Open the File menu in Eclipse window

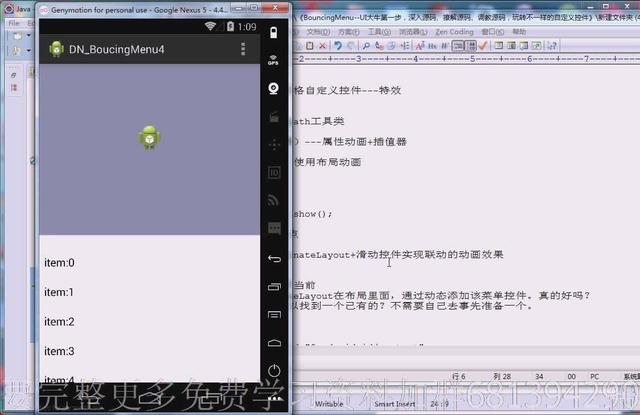[14, 23]
